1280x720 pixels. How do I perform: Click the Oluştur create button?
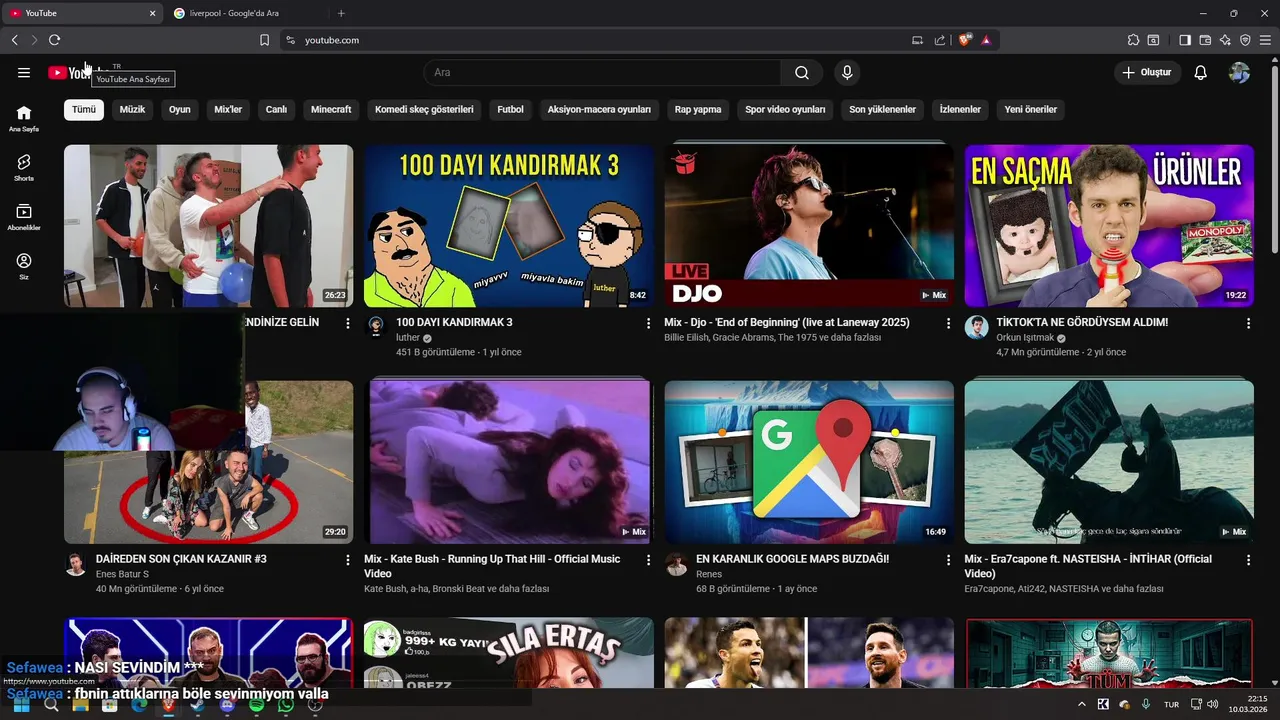point(1147,73)
